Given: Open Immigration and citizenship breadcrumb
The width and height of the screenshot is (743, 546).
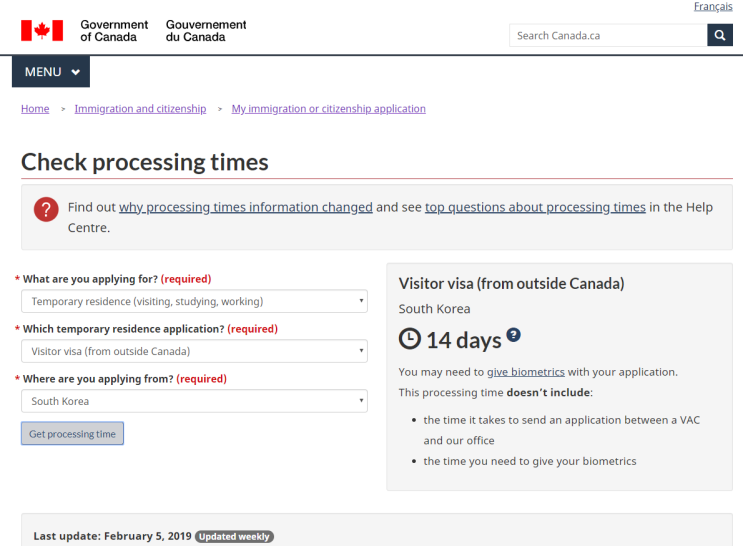Looking at the screenshot, I should pos(140,109).
